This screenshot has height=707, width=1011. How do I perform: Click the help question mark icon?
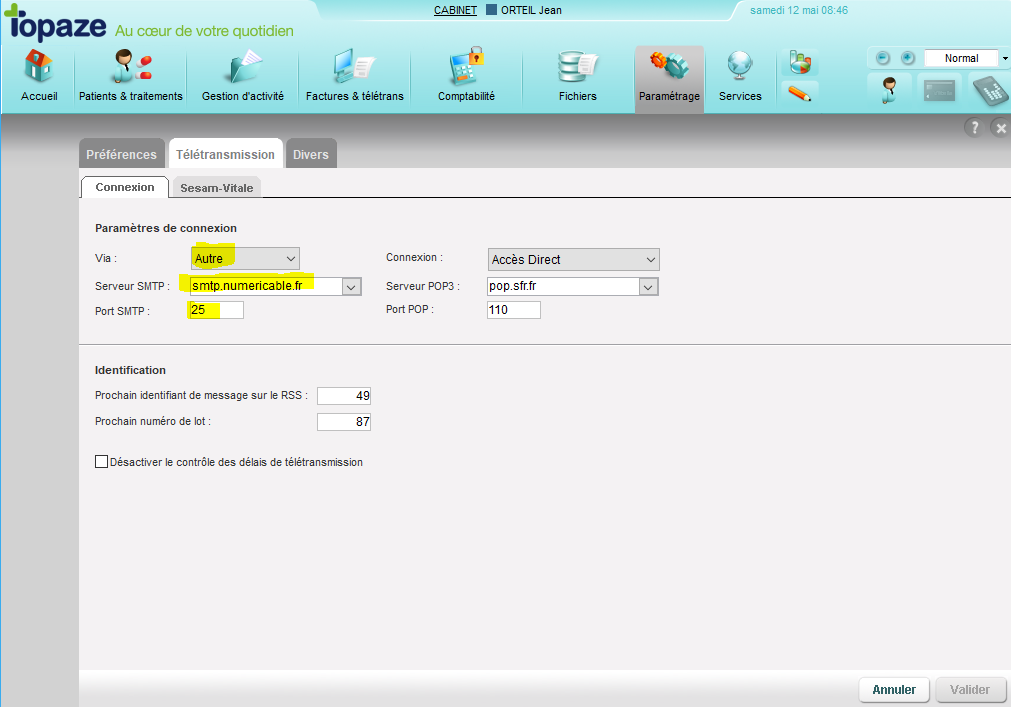(973, 127)
